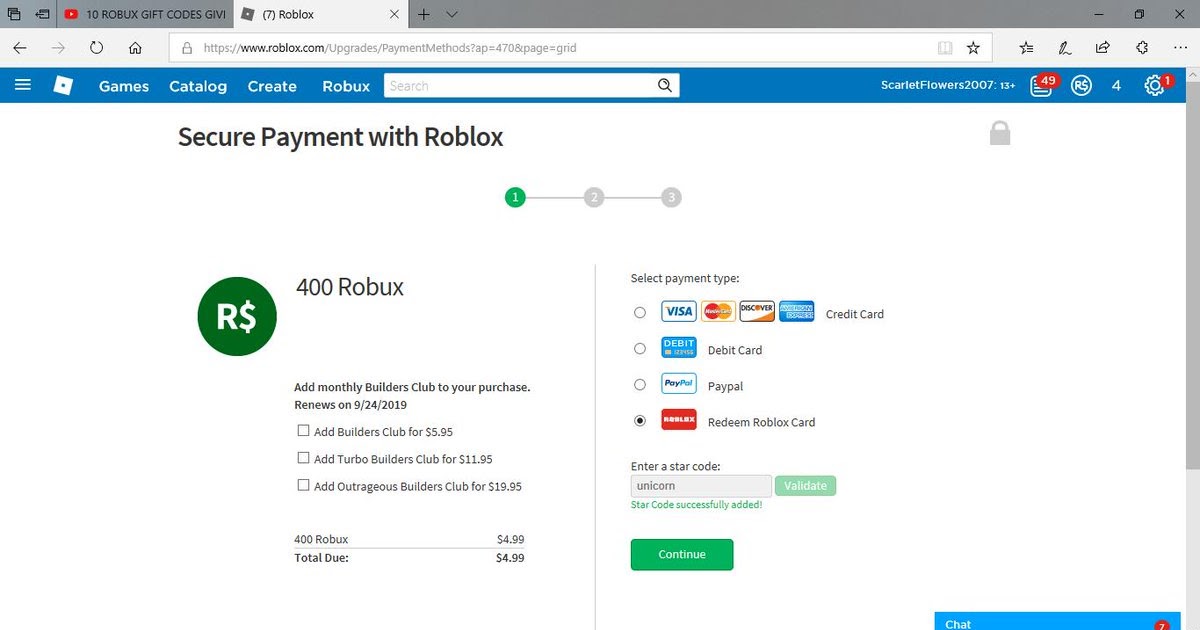
Task: Check Add Builders Club for $5.95
Action: (x=303, y=431)
